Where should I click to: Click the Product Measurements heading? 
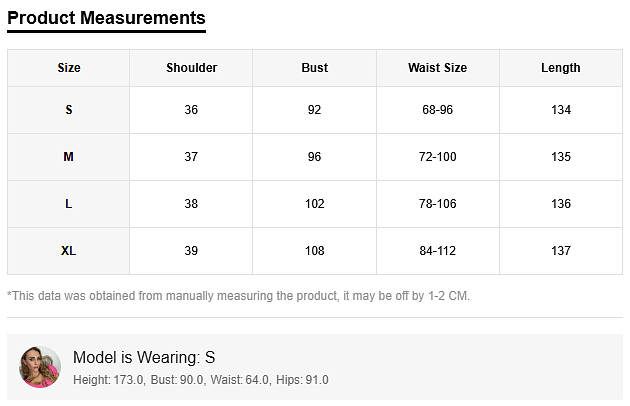point(106,17)
